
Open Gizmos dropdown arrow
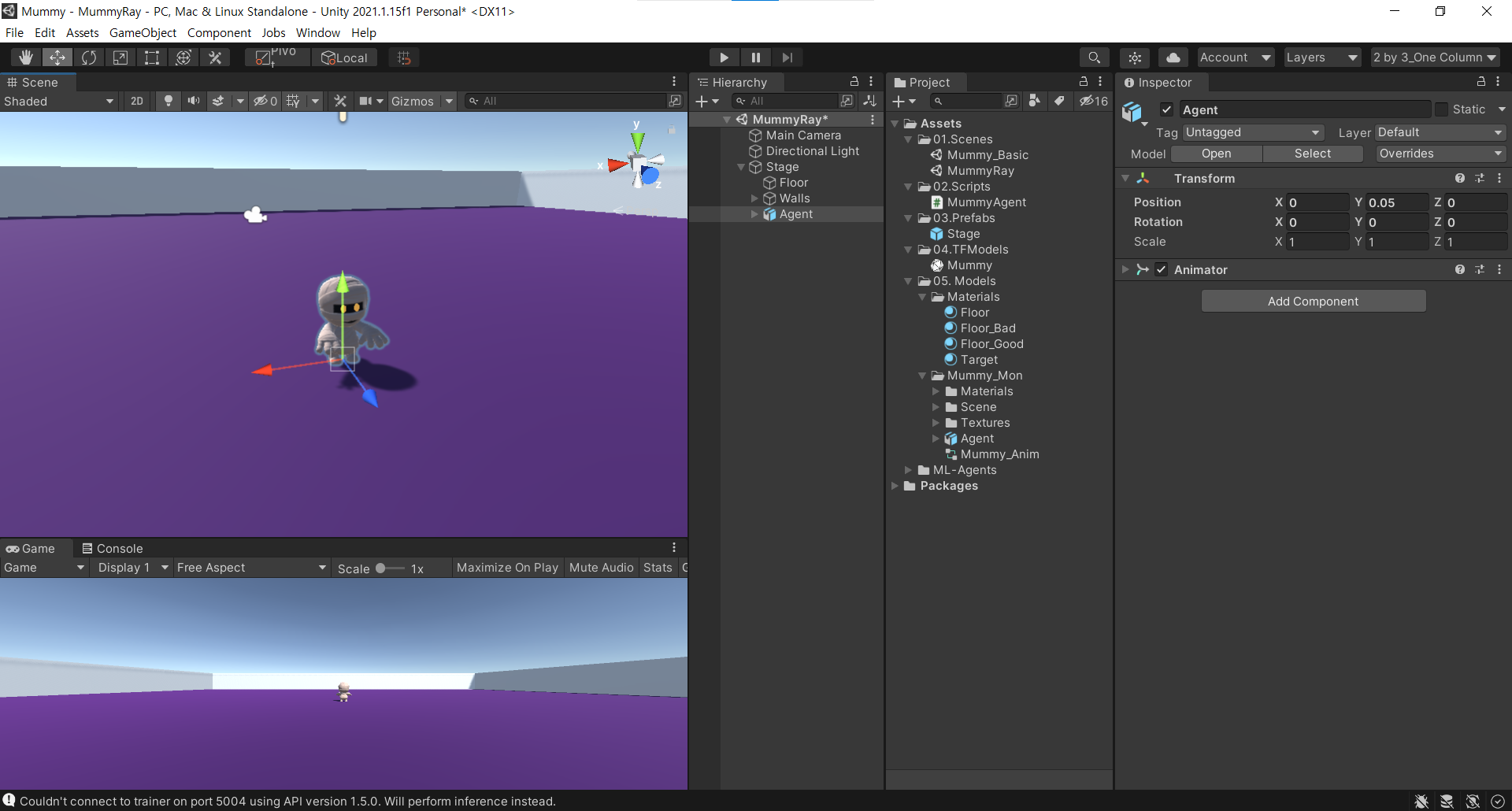[449, 101]
